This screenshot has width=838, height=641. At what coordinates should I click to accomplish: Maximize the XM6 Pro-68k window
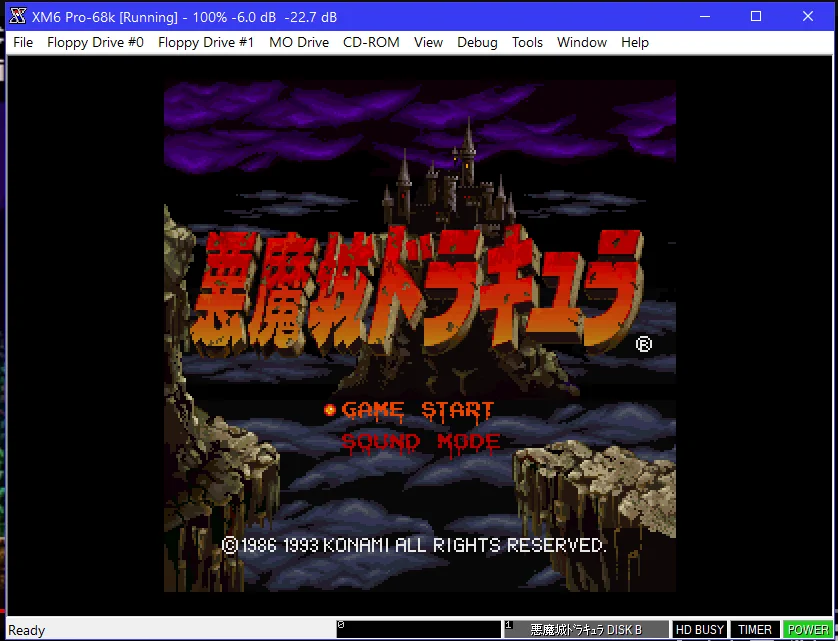756,16
